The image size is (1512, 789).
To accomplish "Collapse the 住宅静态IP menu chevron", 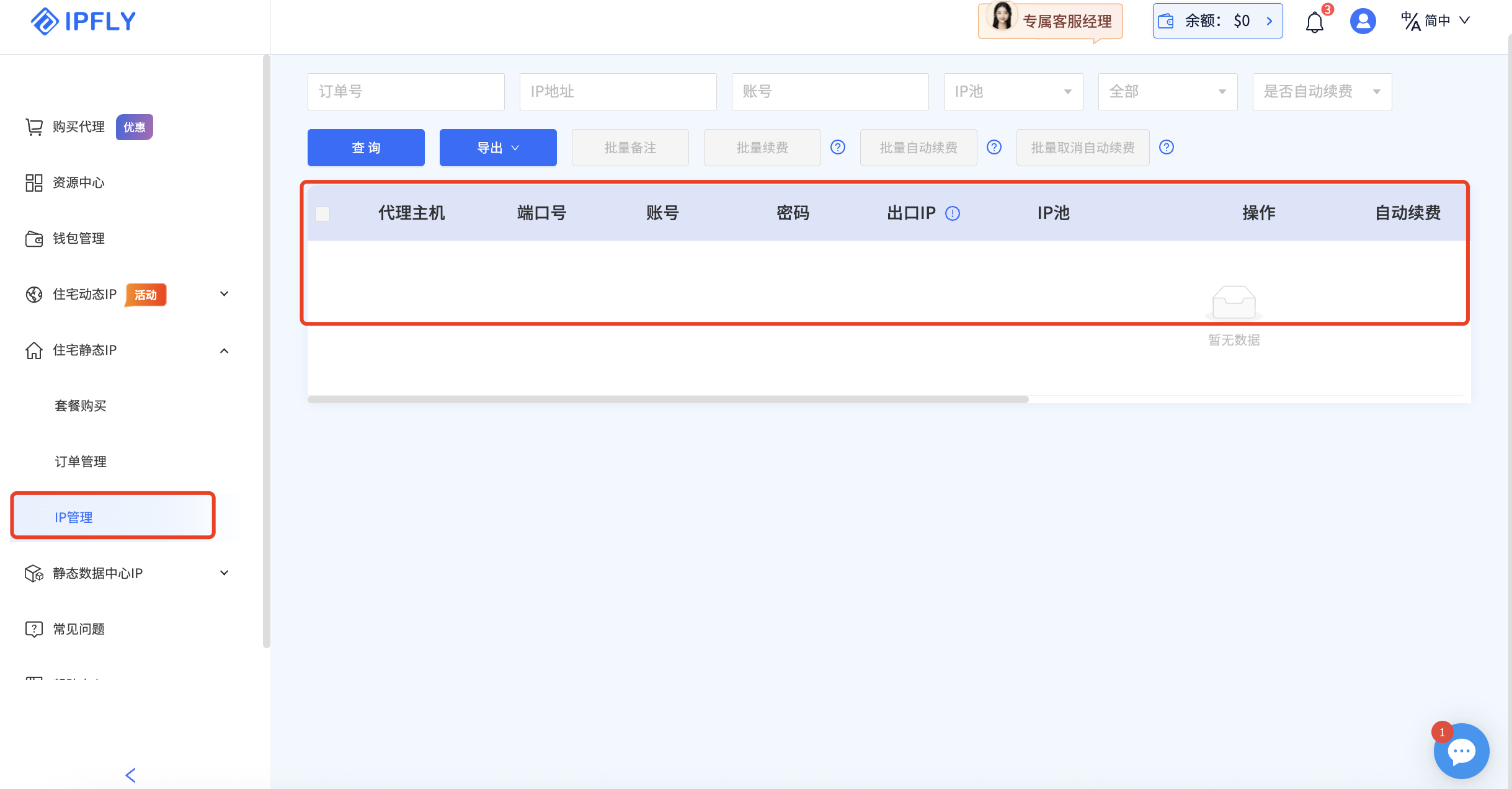I will tap(225, 351).
